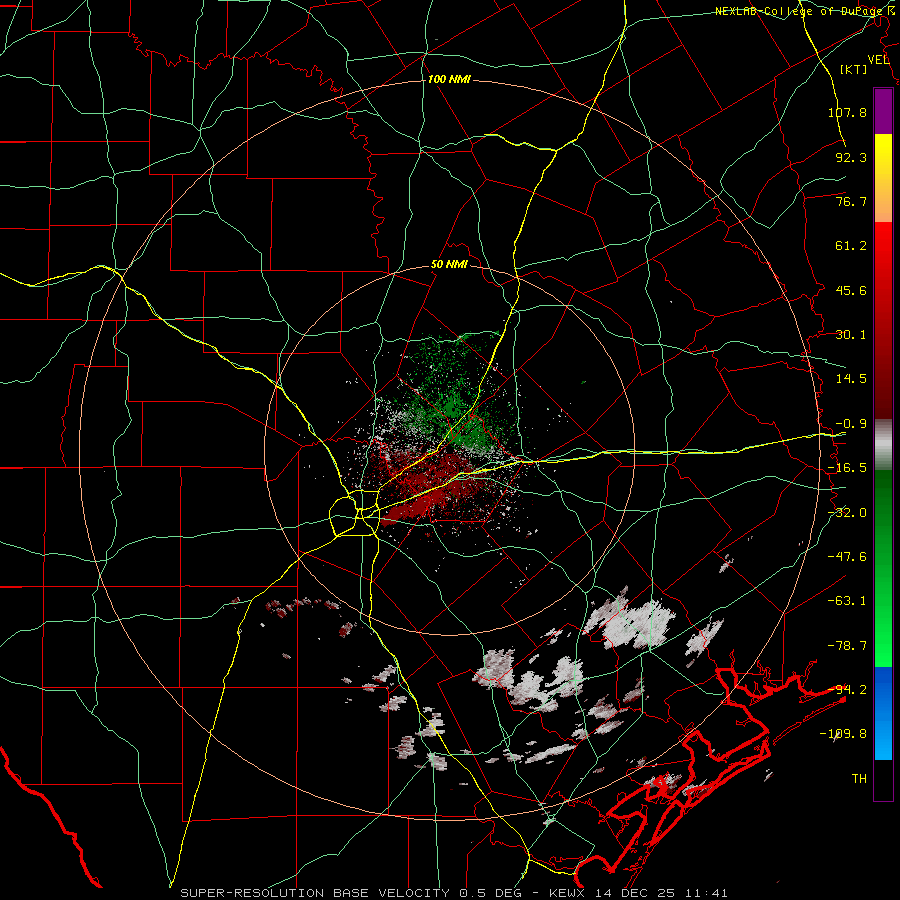Select the -63.1 scale value
The height and width of the screenshot is (900, 900).
click(847, 601)
